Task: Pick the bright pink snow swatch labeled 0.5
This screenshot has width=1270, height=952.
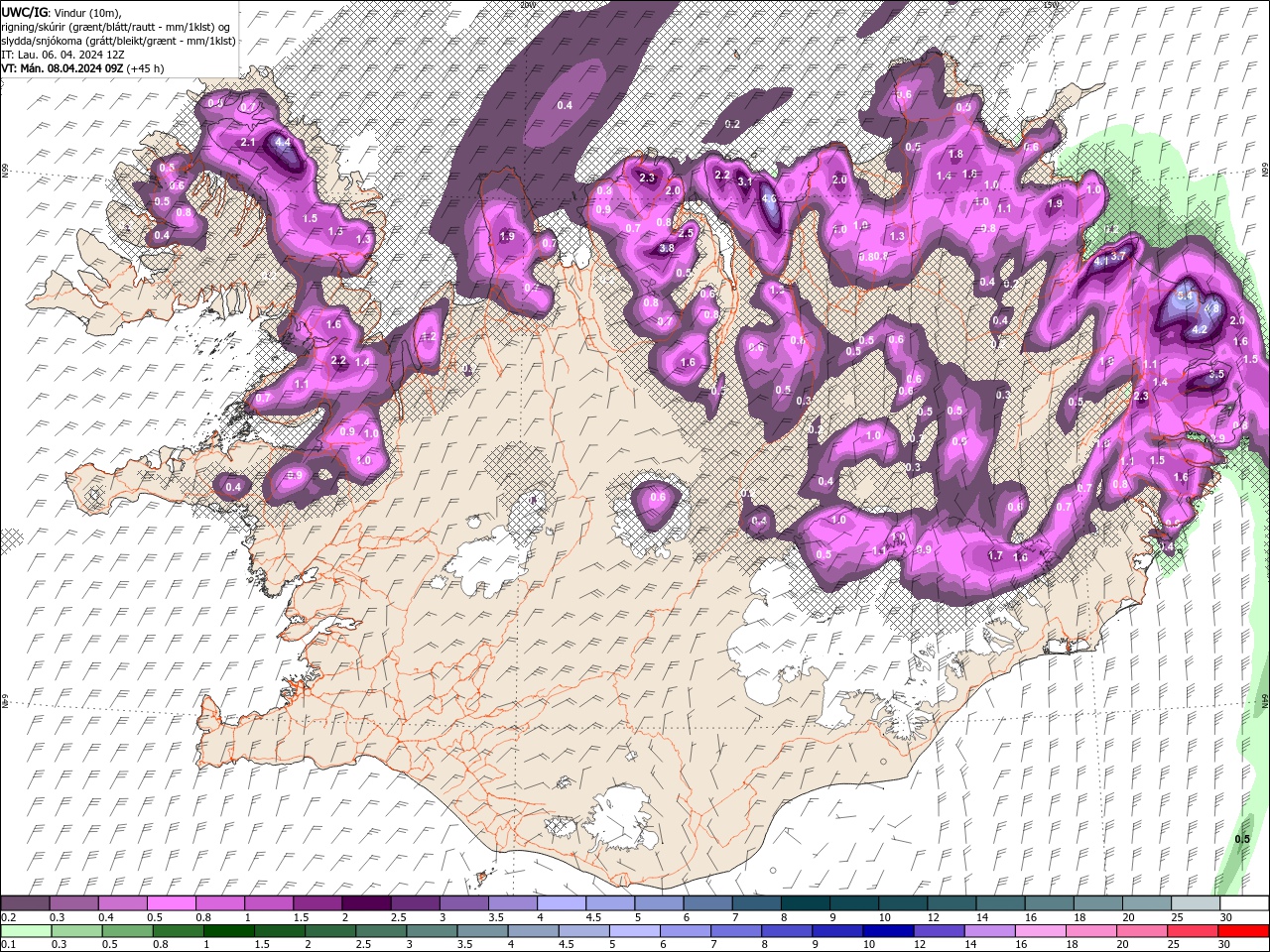Action: click(171, 902)
